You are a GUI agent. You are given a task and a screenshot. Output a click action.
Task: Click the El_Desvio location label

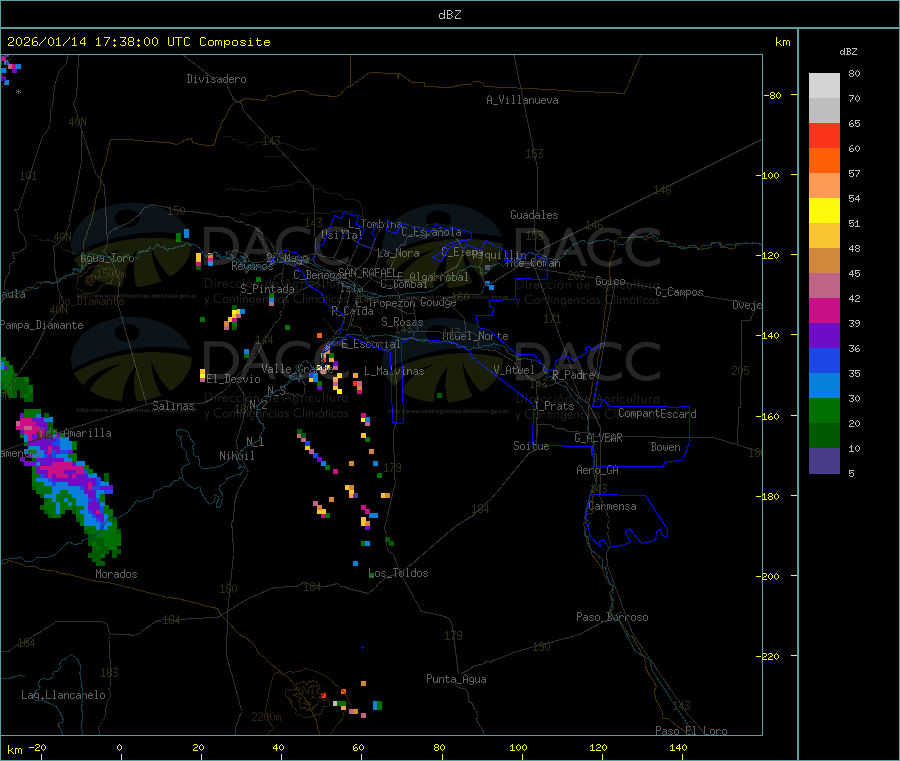click(x=234, y=379)
